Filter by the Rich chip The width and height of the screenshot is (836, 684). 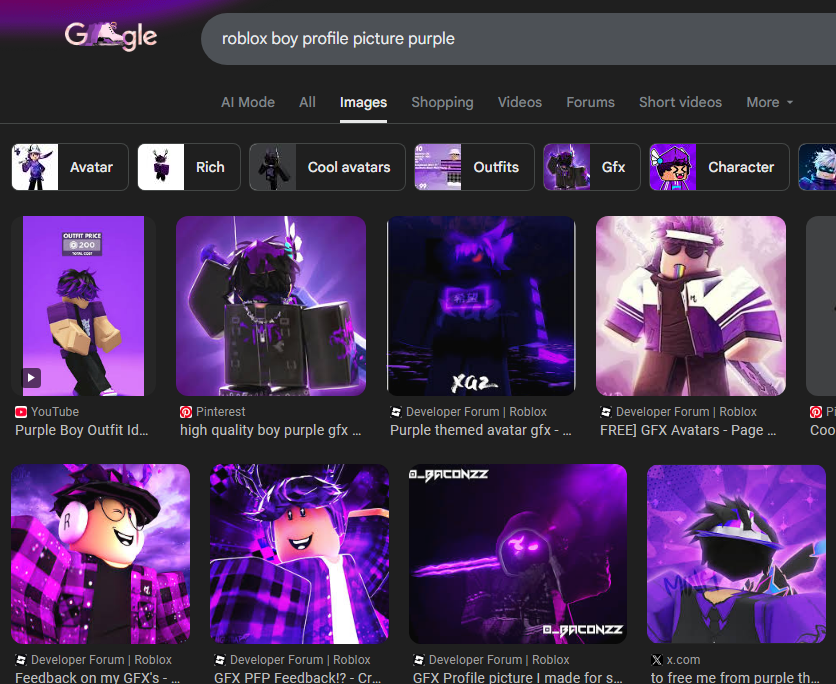tap(189, 167)
